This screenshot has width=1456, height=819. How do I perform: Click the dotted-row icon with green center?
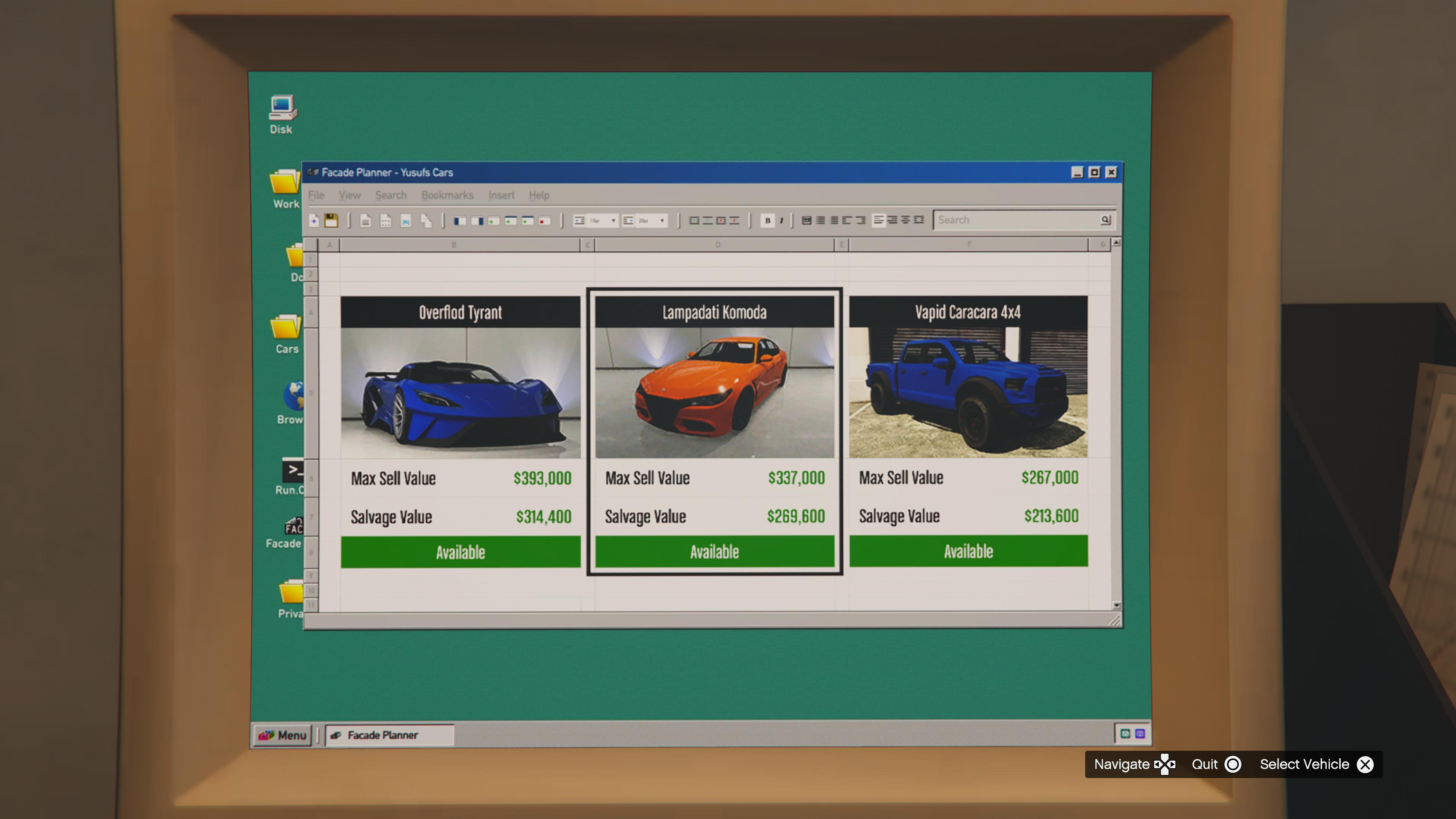(695, 220)
